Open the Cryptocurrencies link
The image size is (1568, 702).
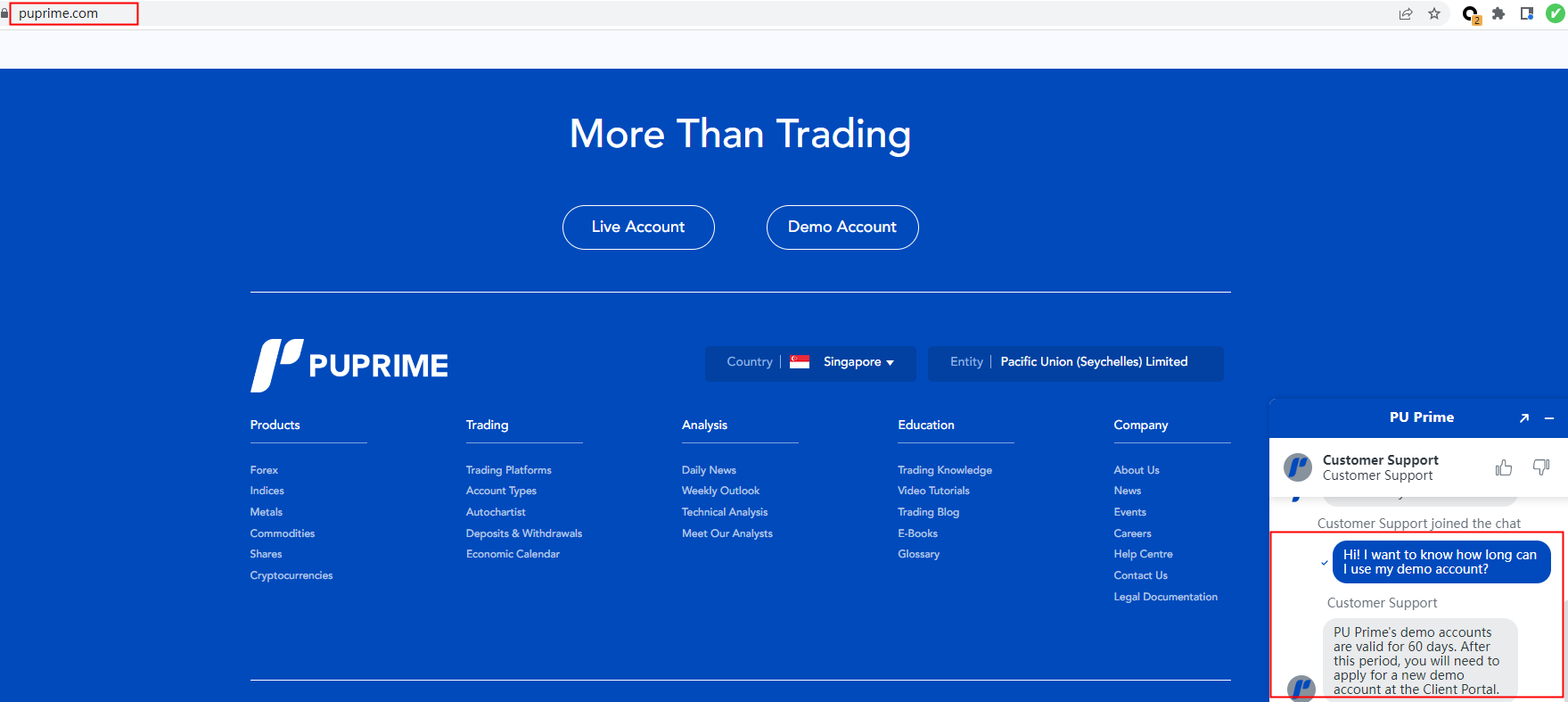coord(291,575)
